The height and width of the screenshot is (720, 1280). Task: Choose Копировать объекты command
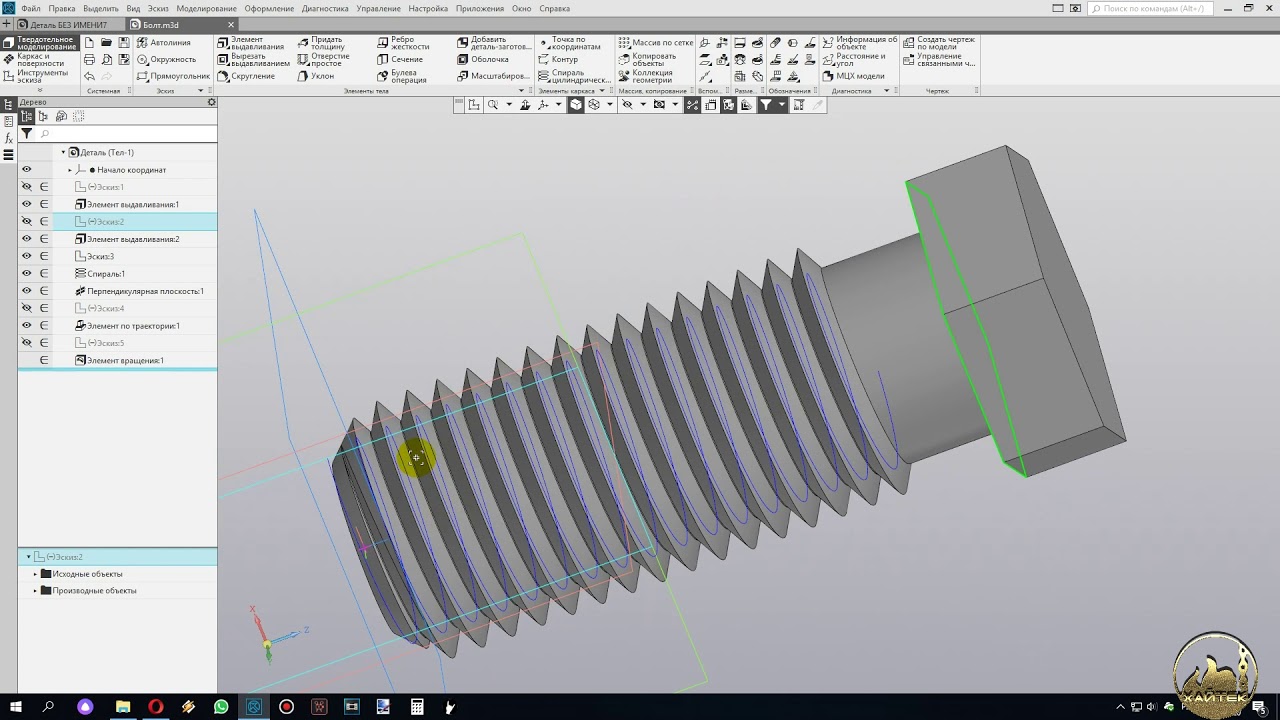pyautogui.click(x=647, y=59)
